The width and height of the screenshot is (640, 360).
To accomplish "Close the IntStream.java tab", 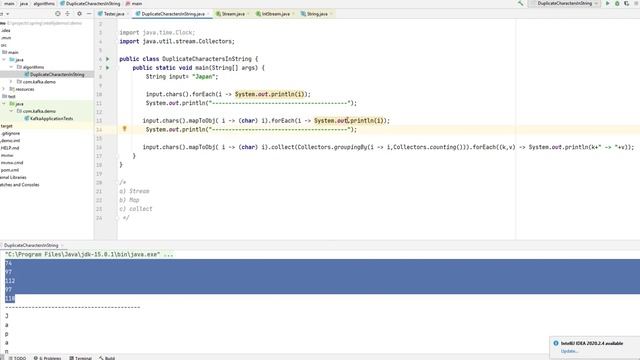I will [x=293, y=14].
